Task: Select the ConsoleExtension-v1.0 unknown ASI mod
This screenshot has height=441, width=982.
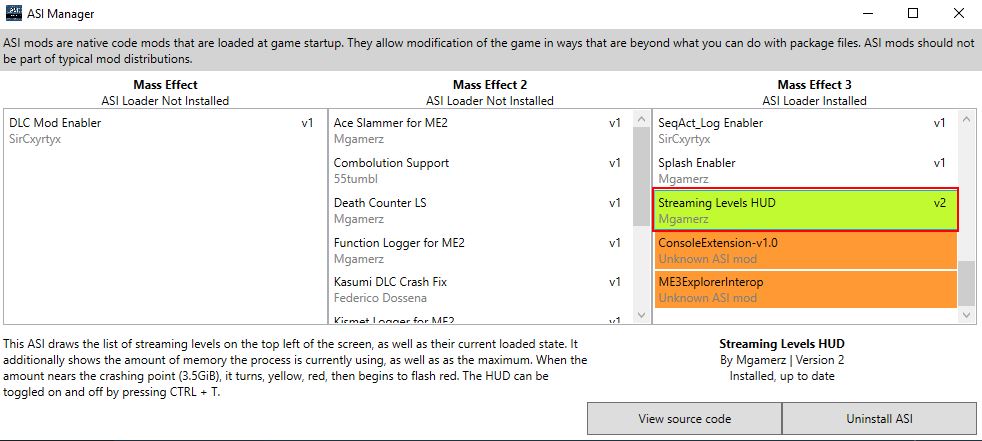Action: (806, 251)
